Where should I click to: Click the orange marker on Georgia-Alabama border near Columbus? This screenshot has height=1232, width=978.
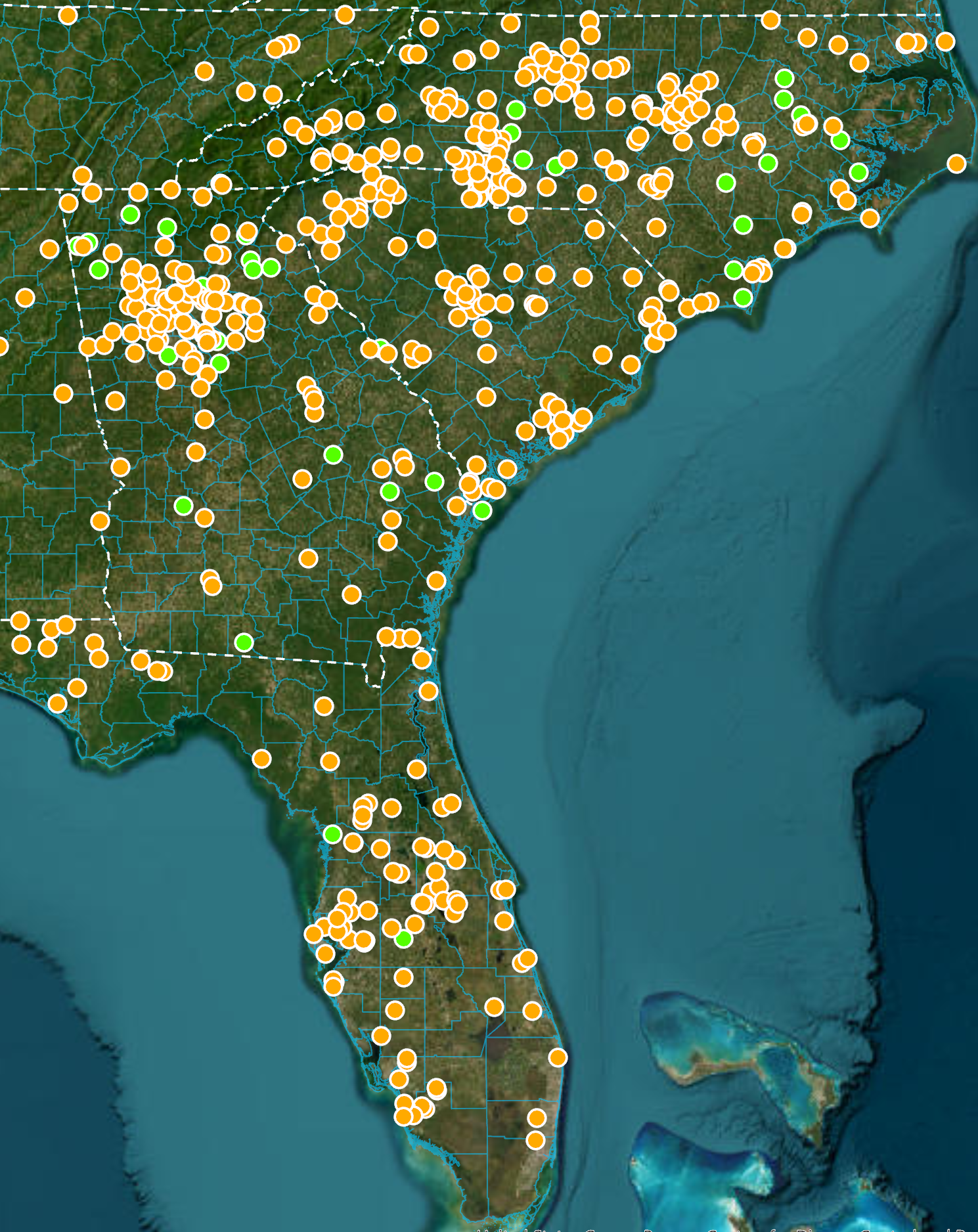(120, 467)
